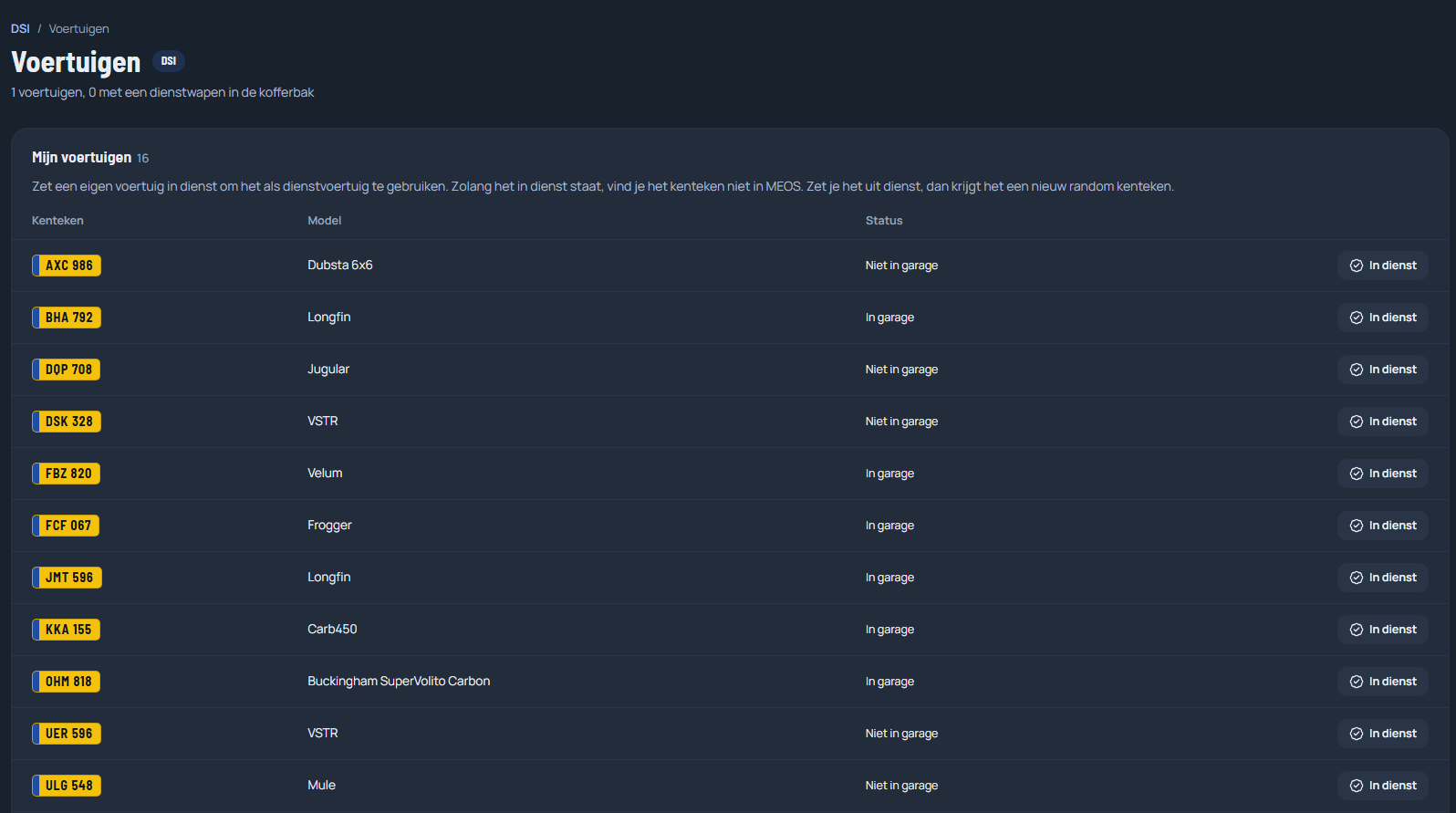Select license plate BHA 792

tap(67, 318)
